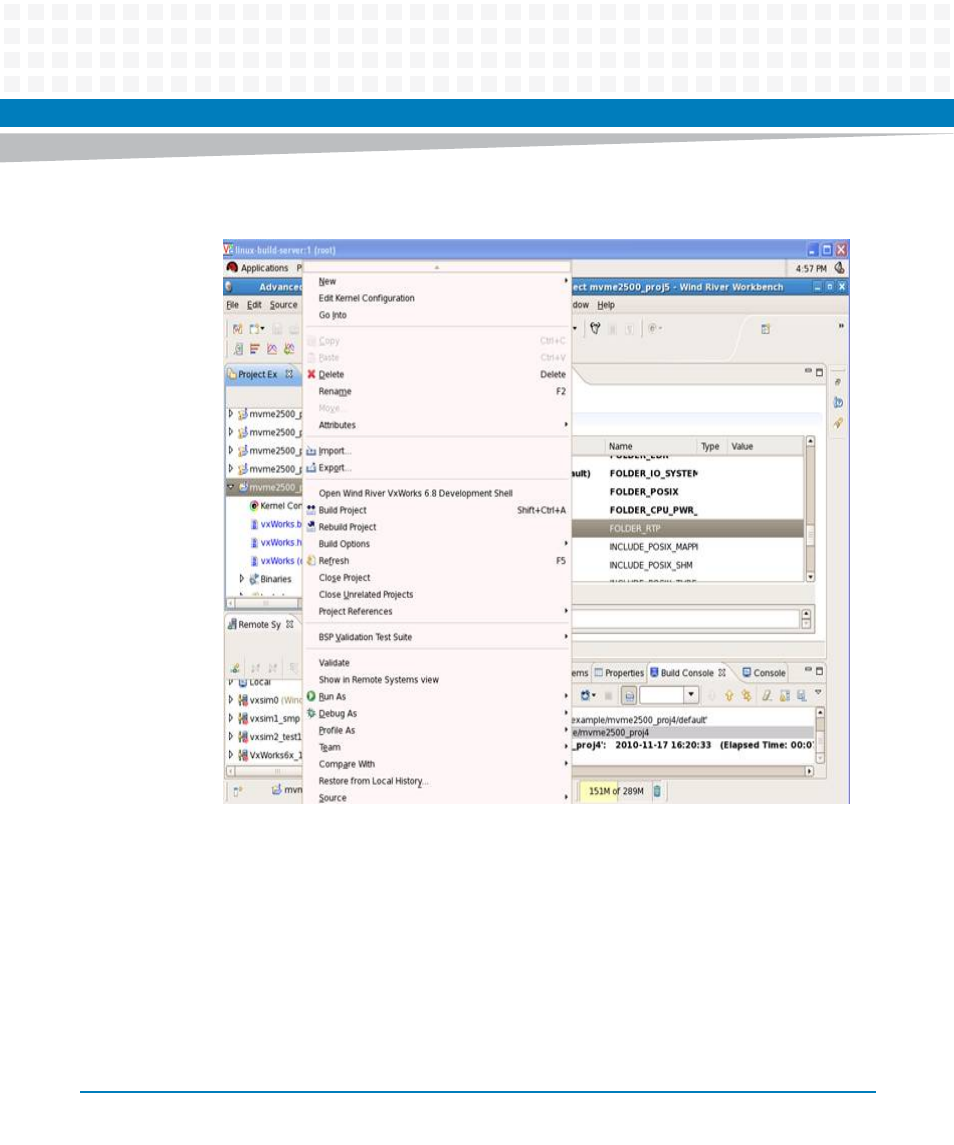Expand the VxWorks6x connection node

(x=231, y=754)
